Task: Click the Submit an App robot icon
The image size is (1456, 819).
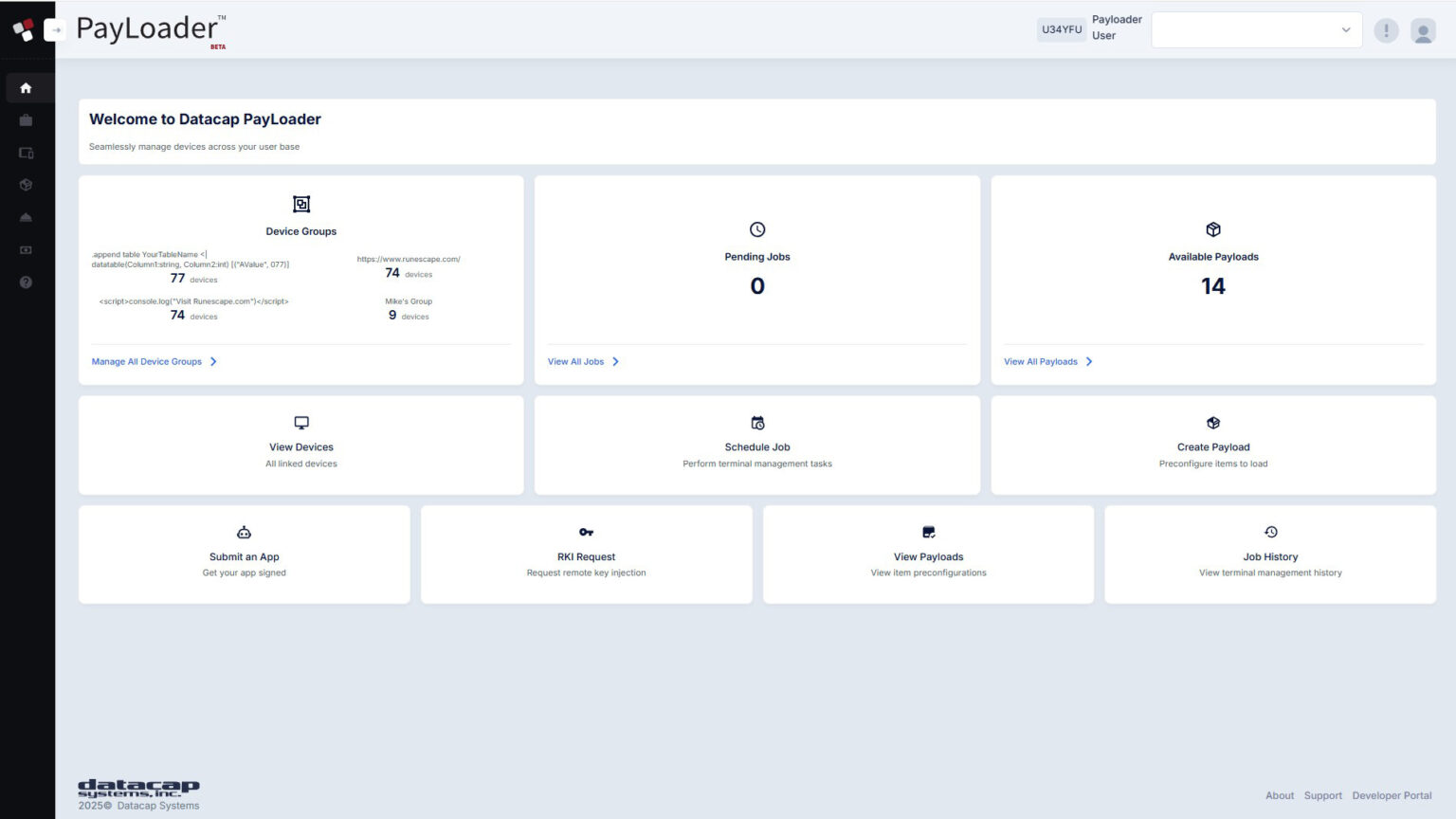Action: point(244,532)
